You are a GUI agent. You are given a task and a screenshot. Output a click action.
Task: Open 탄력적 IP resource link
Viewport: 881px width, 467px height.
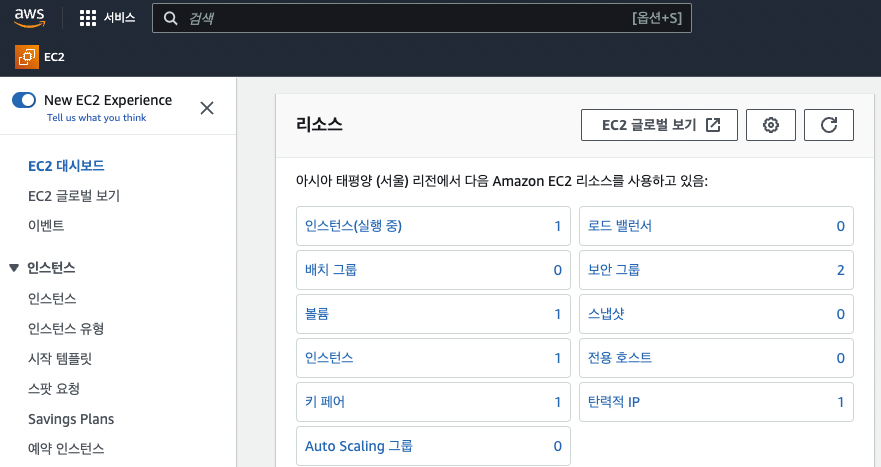pyautogui.click(x=614, y=402)
